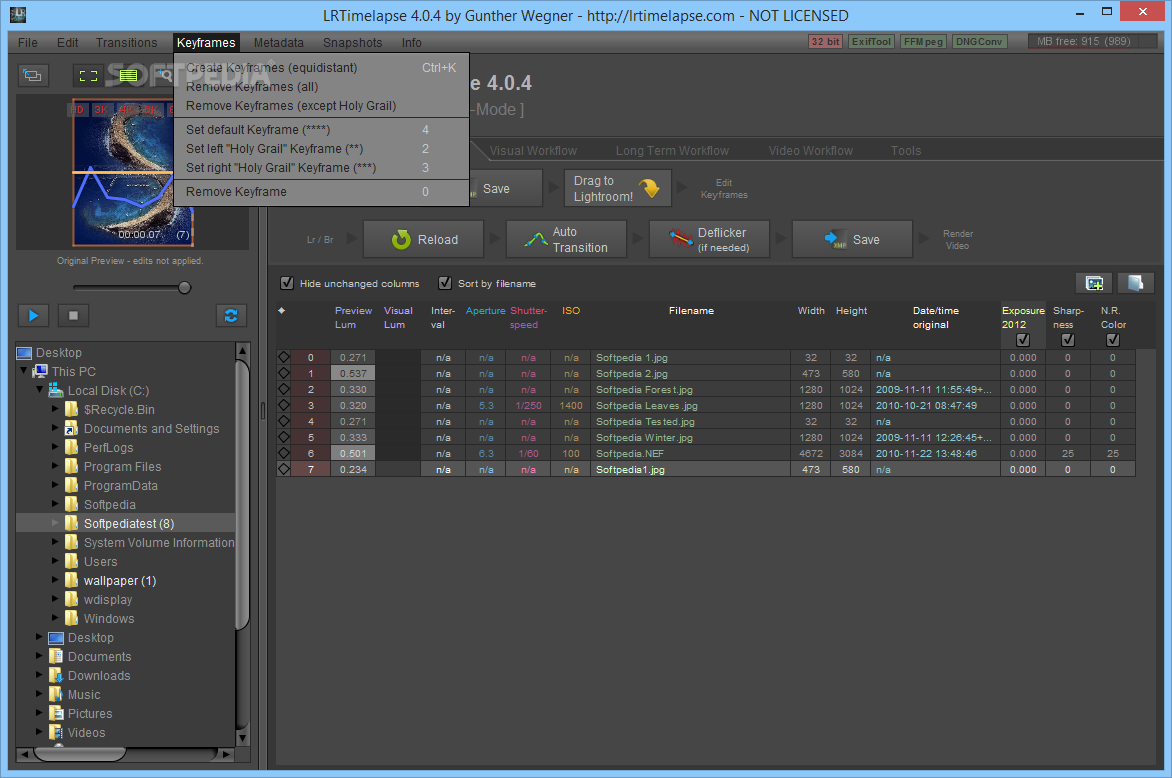Expand the Program Files folder
Image resolution: width=1172 pixels, height=778 pixels.
click(55, 466)
